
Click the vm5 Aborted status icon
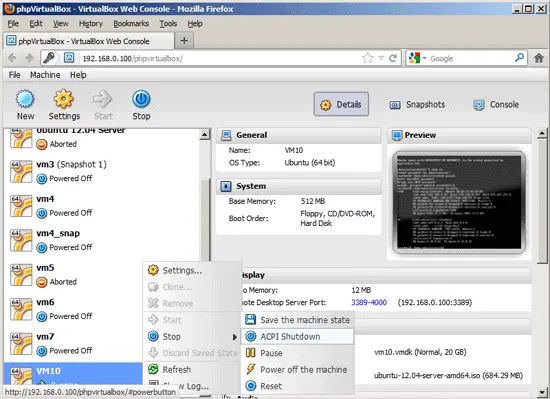[x=42, y=282]
